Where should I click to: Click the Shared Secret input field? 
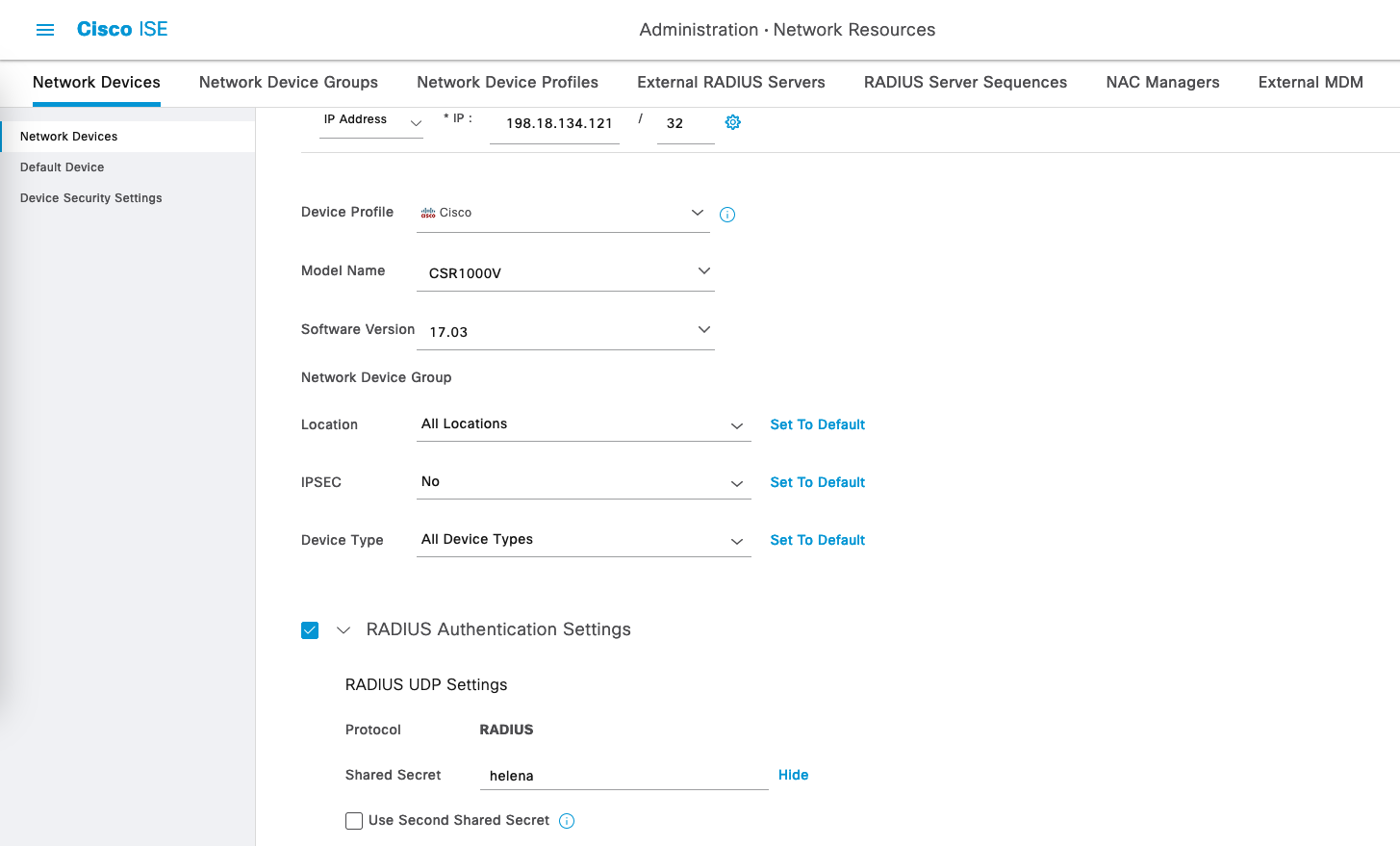(623, 776)
